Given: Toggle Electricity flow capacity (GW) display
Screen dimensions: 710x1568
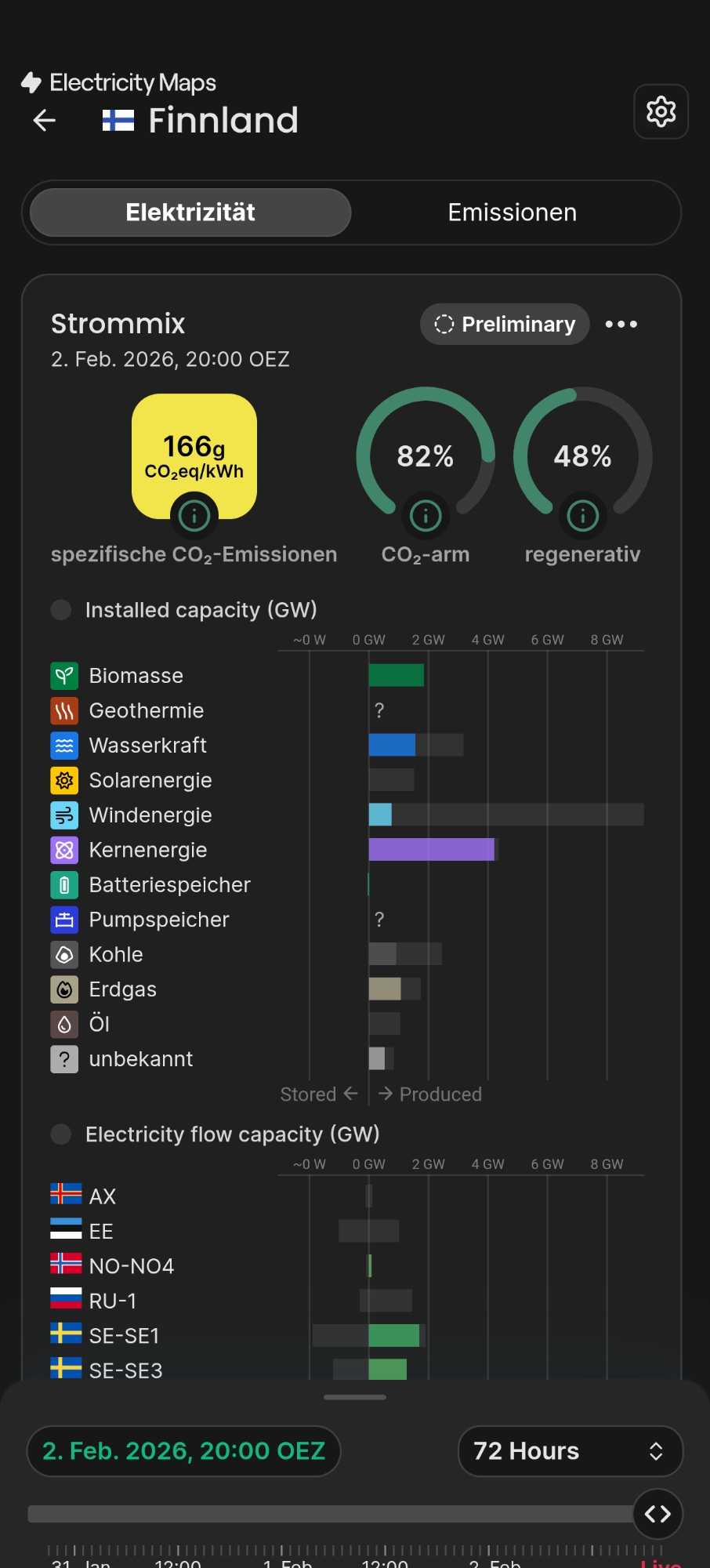Looking at the screenshot, I should [x=61, y=1134].
